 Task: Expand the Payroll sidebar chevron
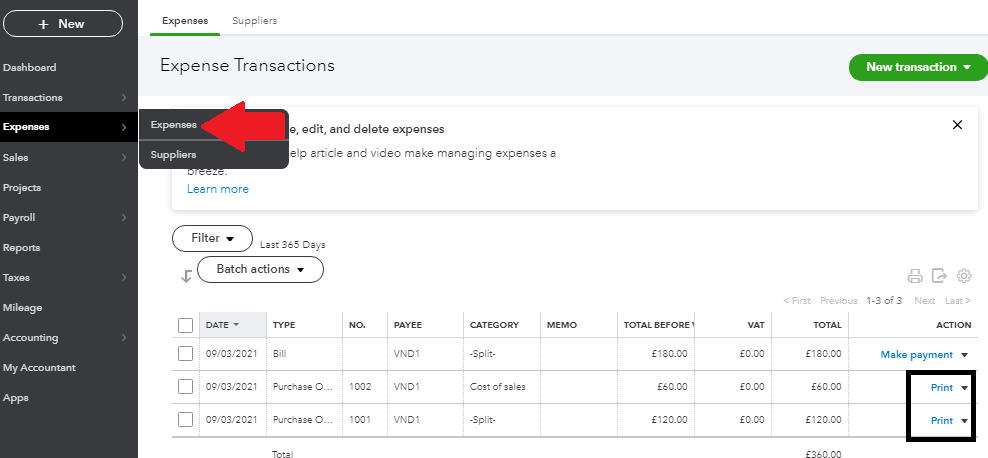(123, 218)
